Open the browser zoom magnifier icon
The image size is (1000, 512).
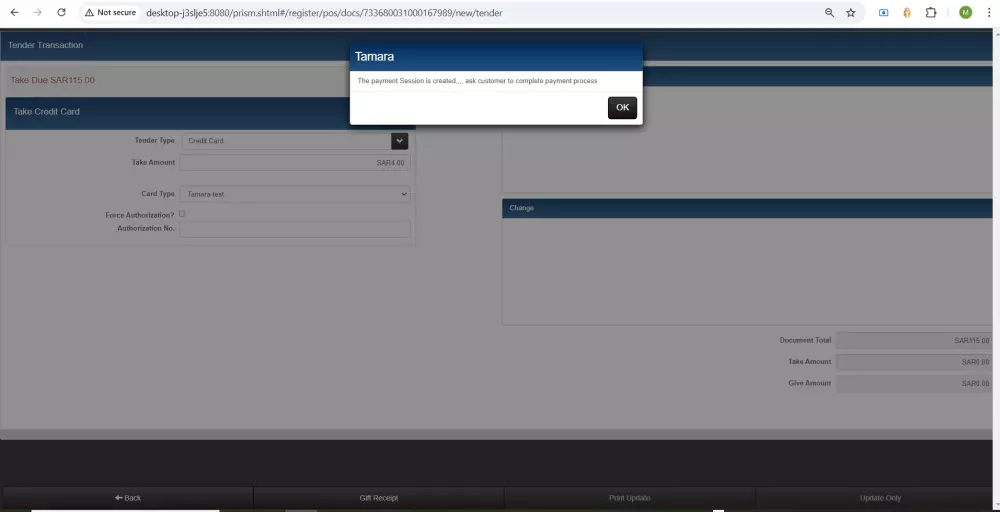pyautogui.click(x=829, y=13)
